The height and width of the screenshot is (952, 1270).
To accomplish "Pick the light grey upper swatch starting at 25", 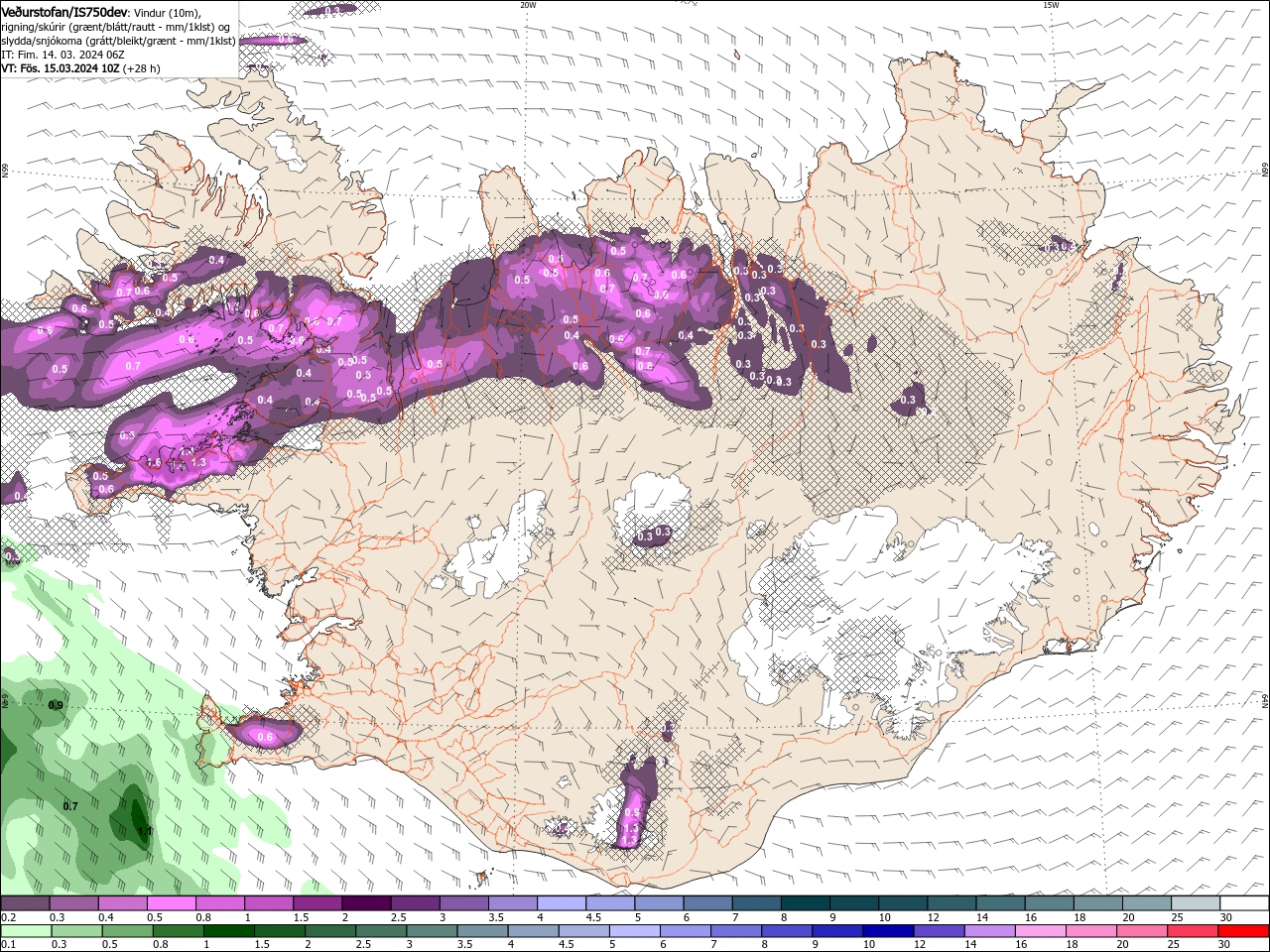I will [x=1196, y=903].
